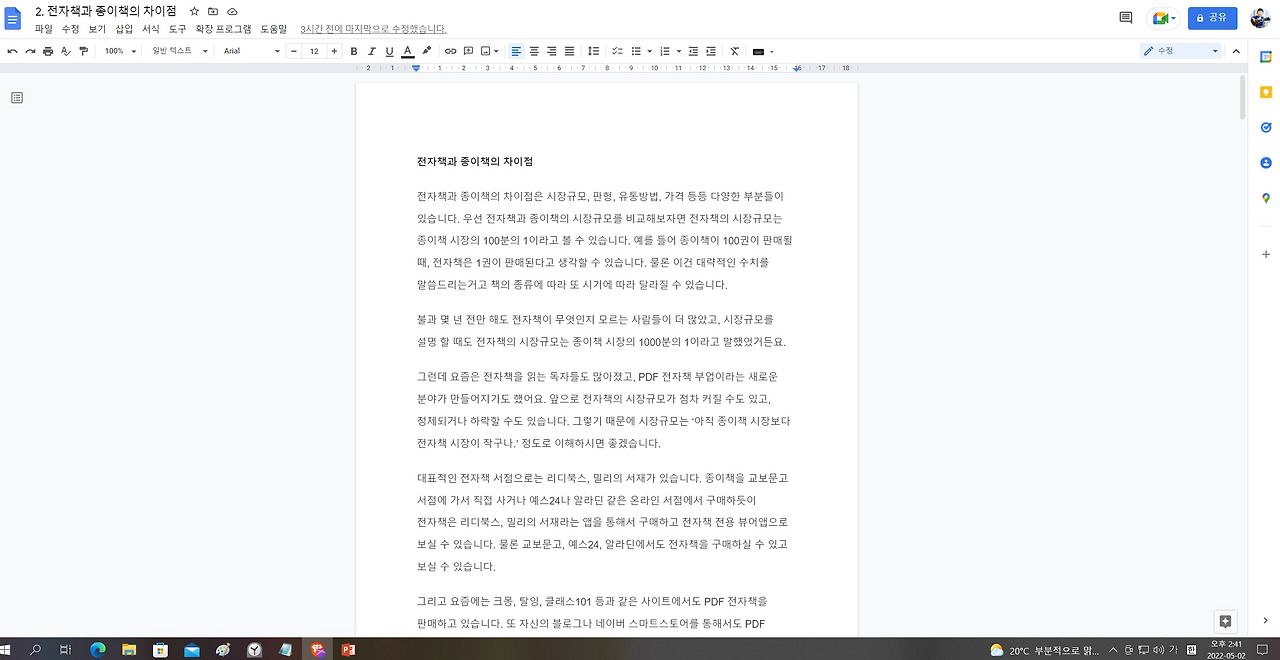Open the text color picker

(406, 51)
